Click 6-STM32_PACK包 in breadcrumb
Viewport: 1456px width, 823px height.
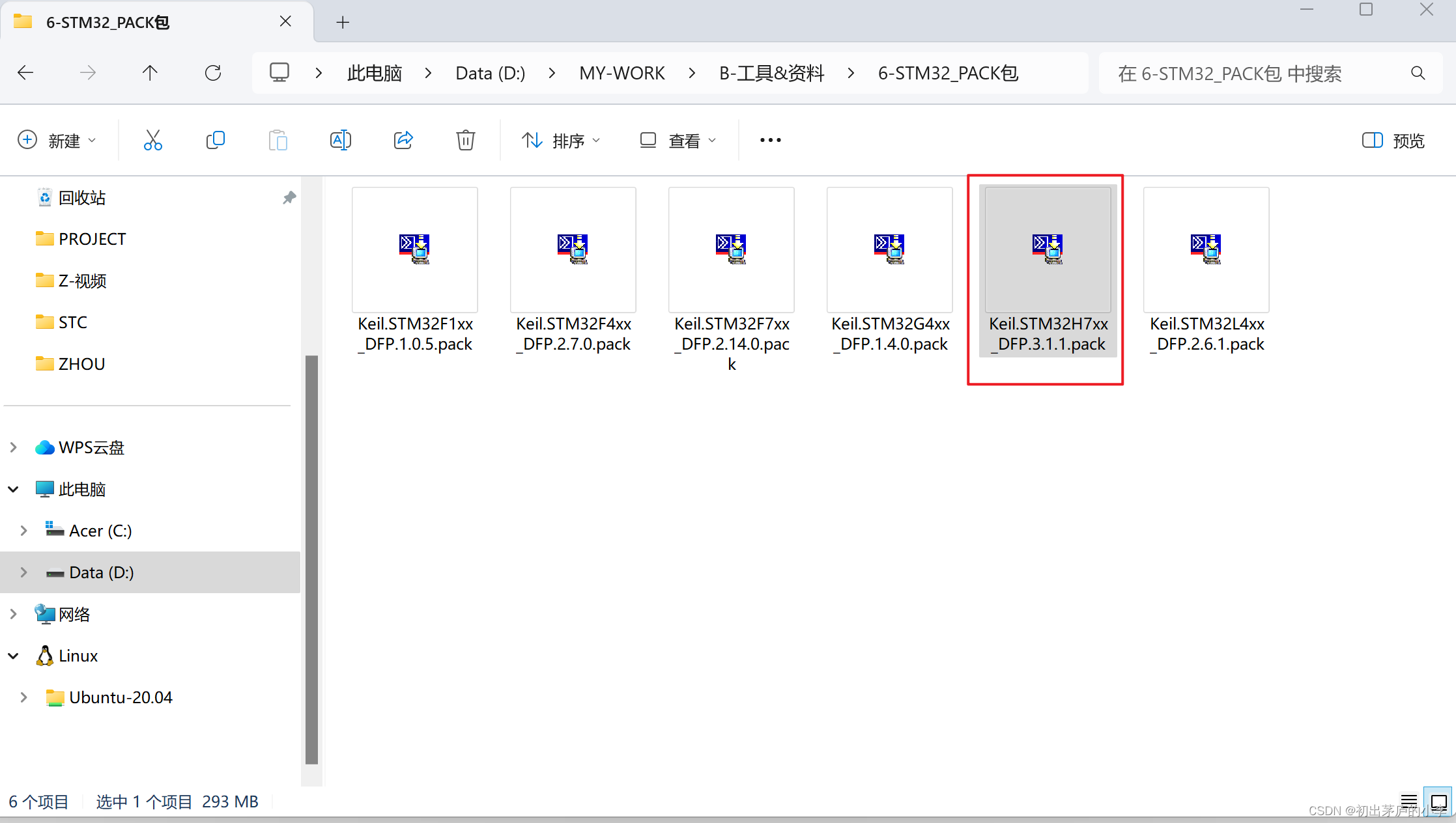click(x=948, y=73)
